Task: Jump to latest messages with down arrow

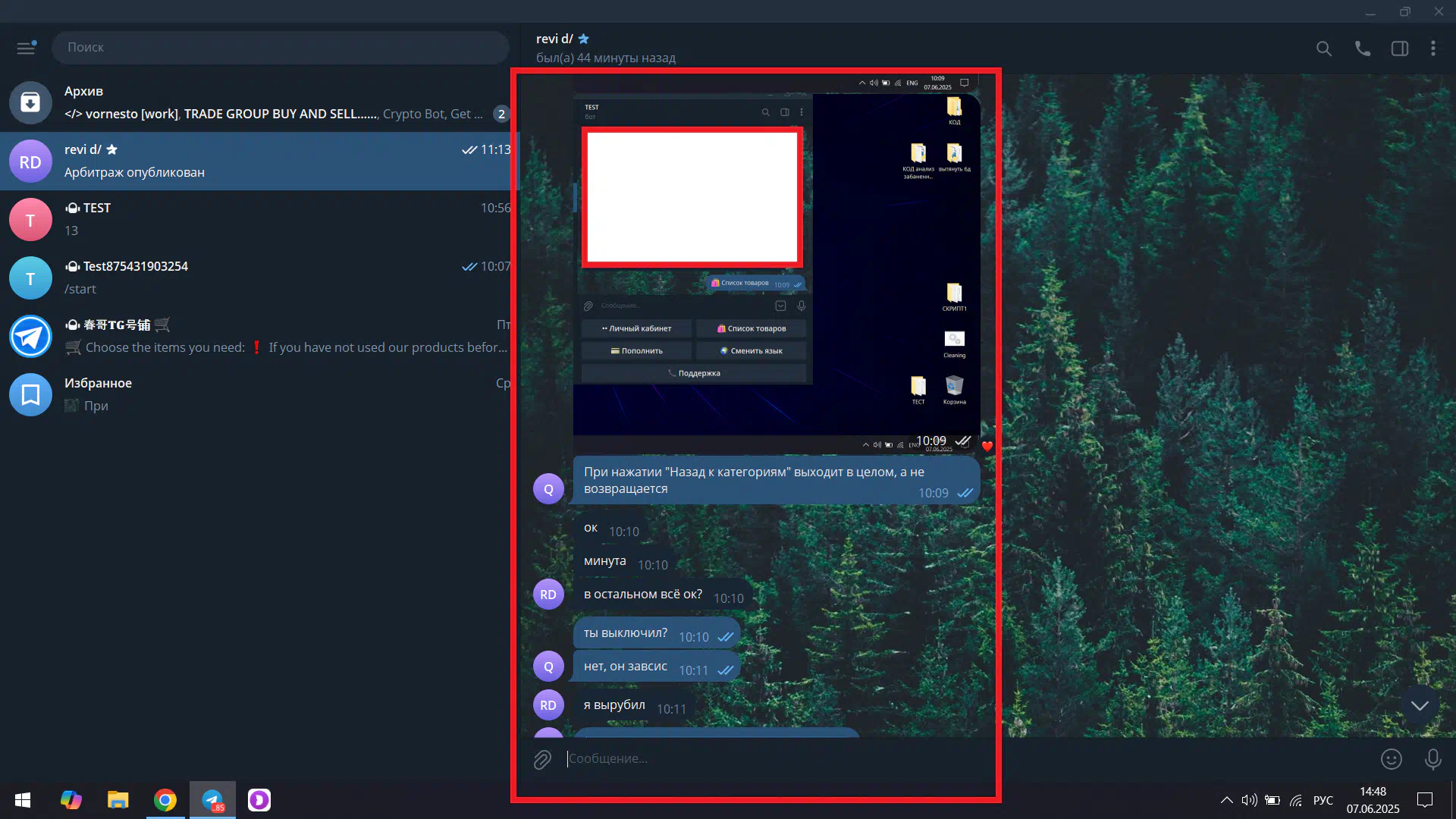Action: [x=1420, y=705]
